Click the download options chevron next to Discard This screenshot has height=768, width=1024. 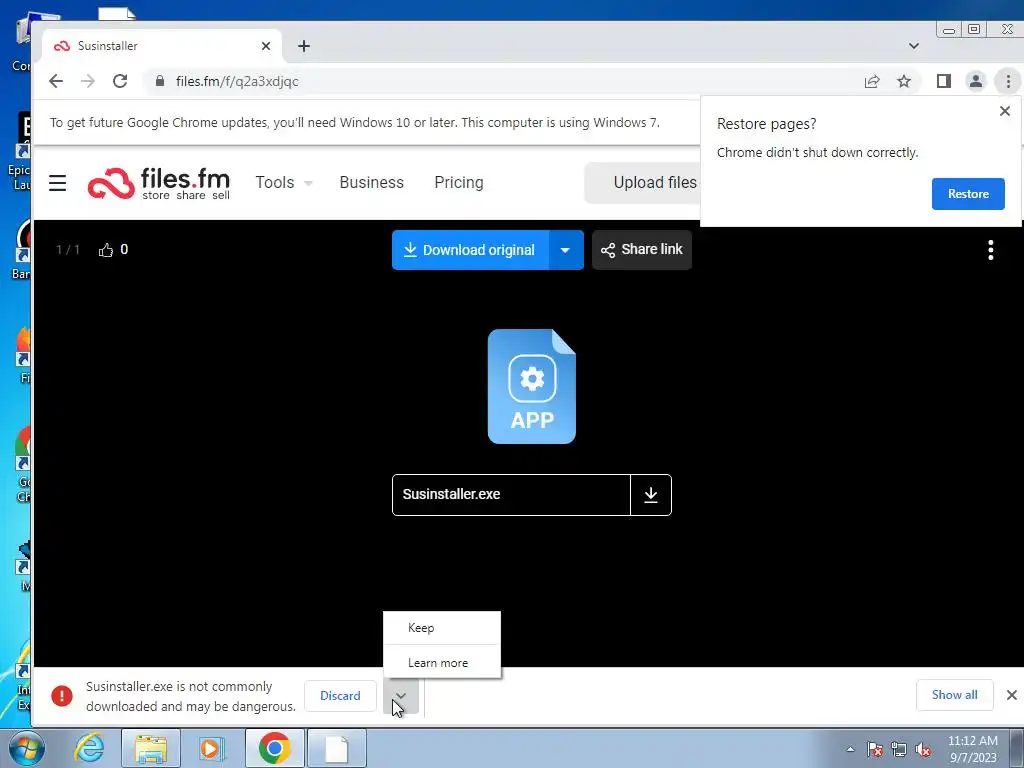coord(401,696)
